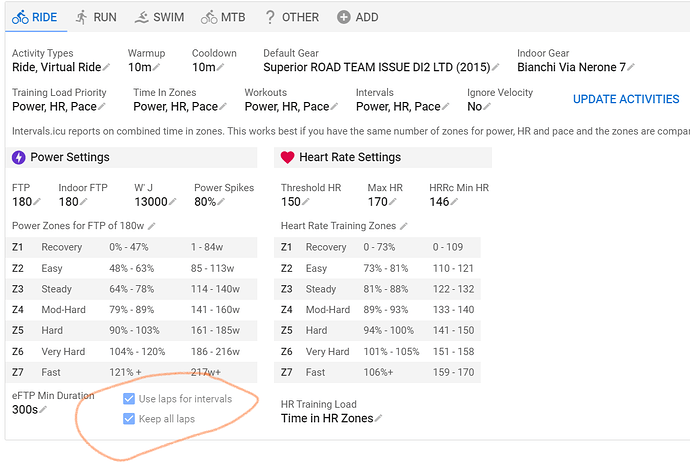This screenshot has width=690, height=463.
Task: Edit HR Training Load Time in HR Zones
Action: point(378,418)
